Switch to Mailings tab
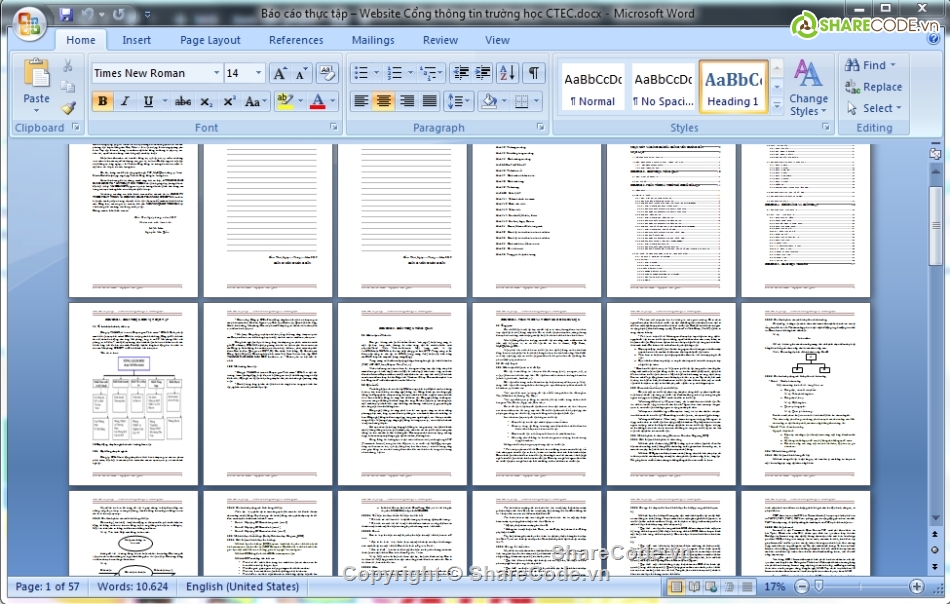Viewport: 950px width, 604px height. (373, 40)
